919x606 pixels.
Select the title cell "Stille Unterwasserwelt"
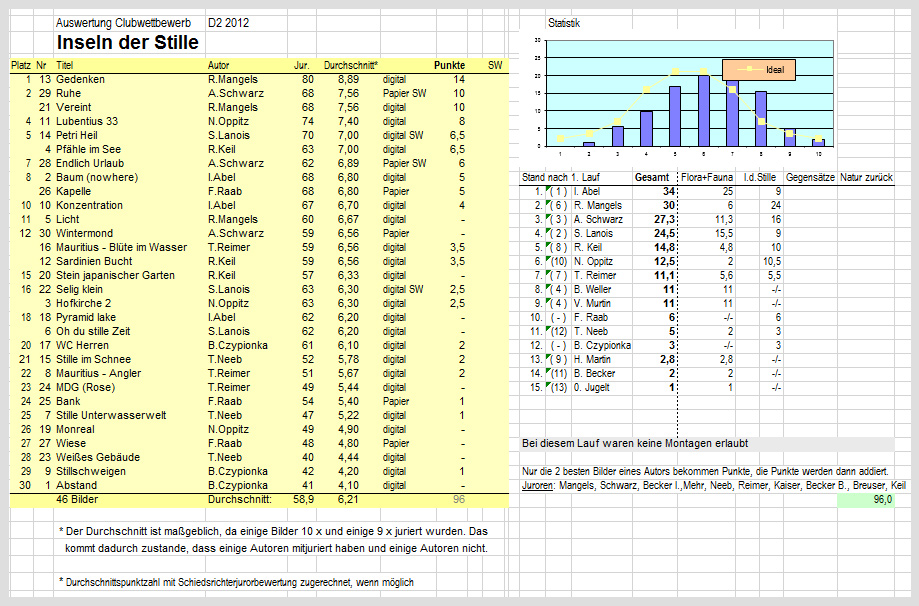[x=111, y=416]
